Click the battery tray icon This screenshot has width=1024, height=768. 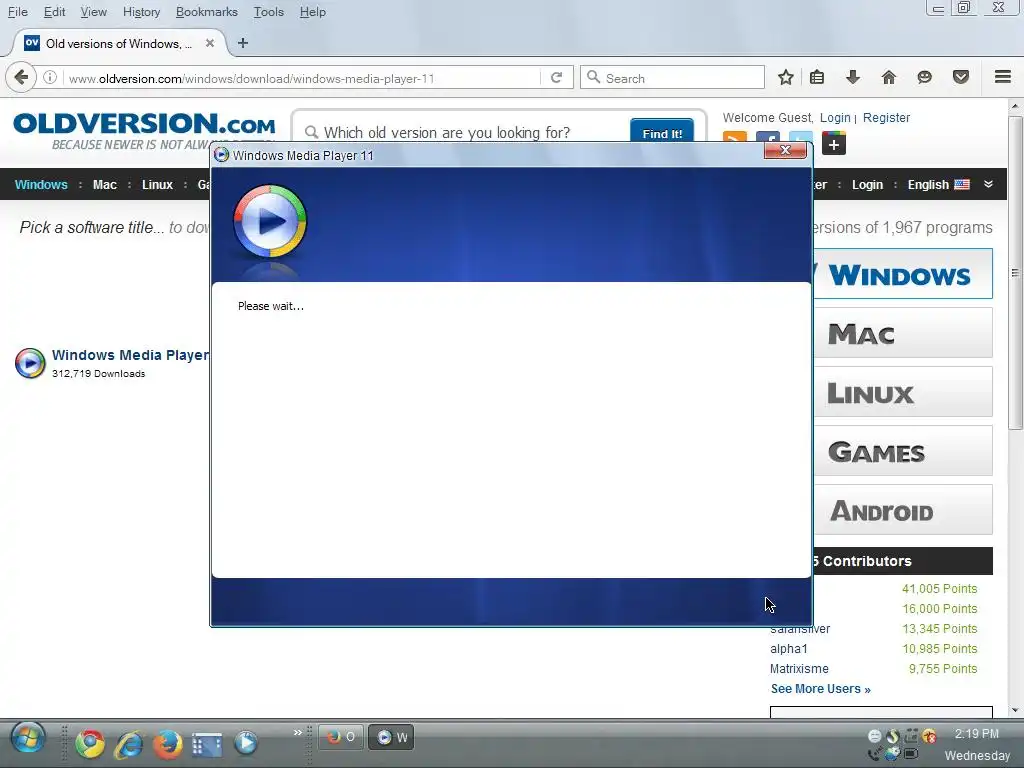tap(910, 754)
